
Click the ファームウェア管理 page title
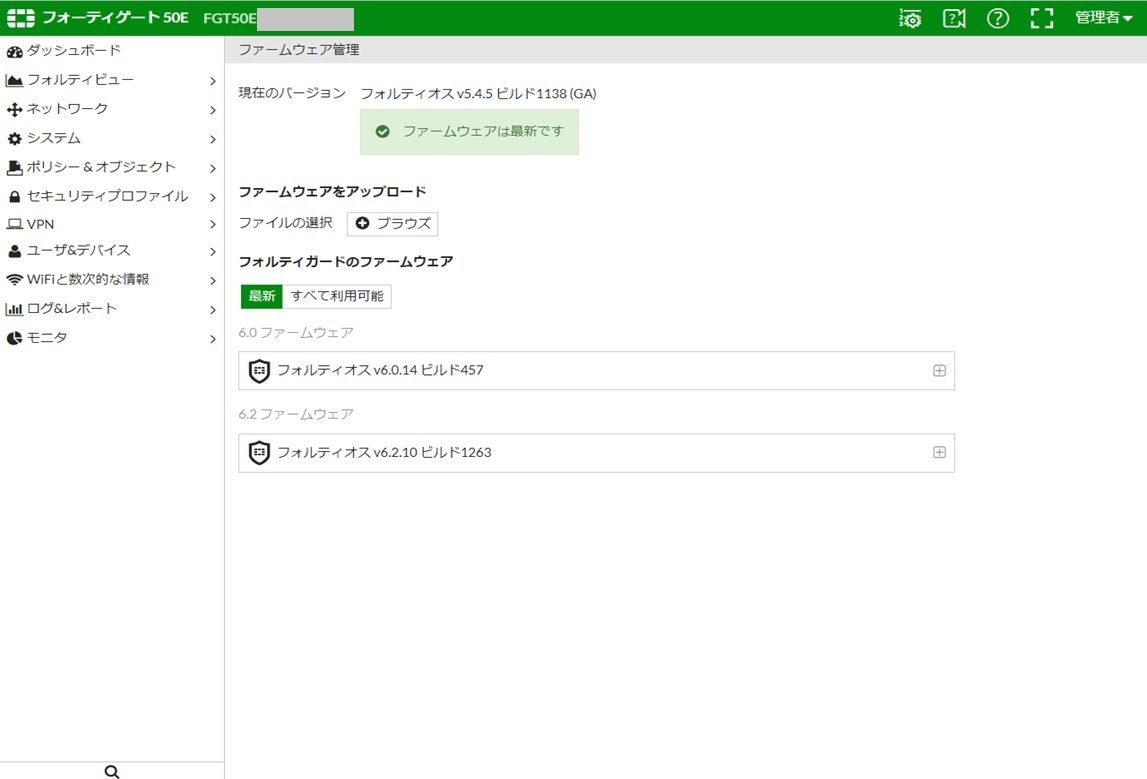pos(298,50)
